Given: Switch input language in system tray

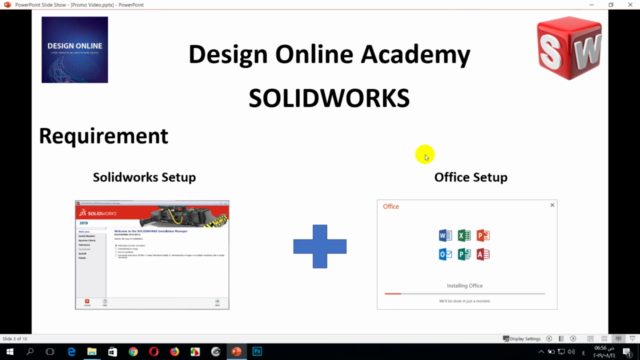Looking at the screenshot, I should click(x=583, y=352).
